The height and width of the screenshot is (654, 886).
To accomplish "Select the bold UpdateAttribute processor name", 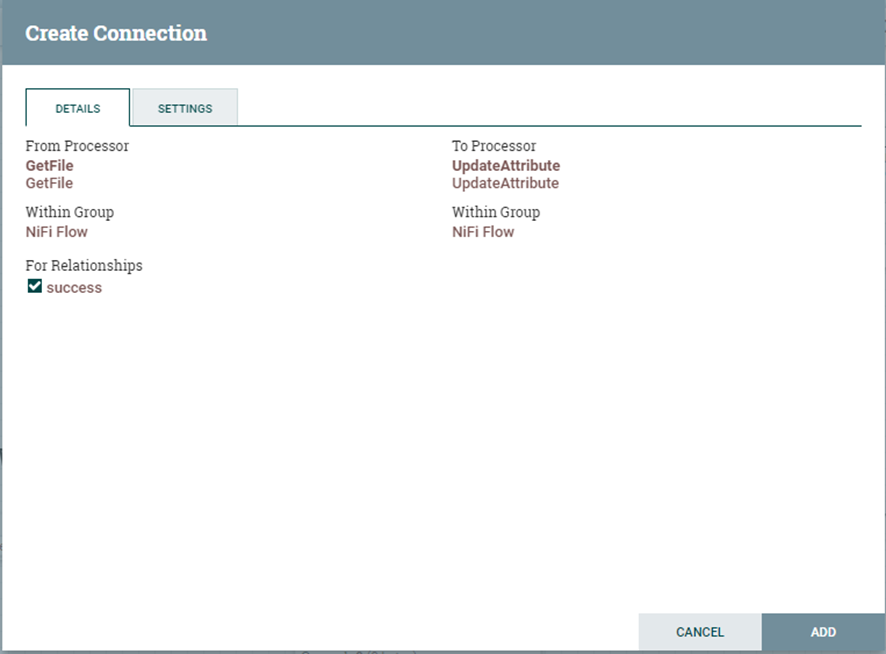I will point(506,166).
